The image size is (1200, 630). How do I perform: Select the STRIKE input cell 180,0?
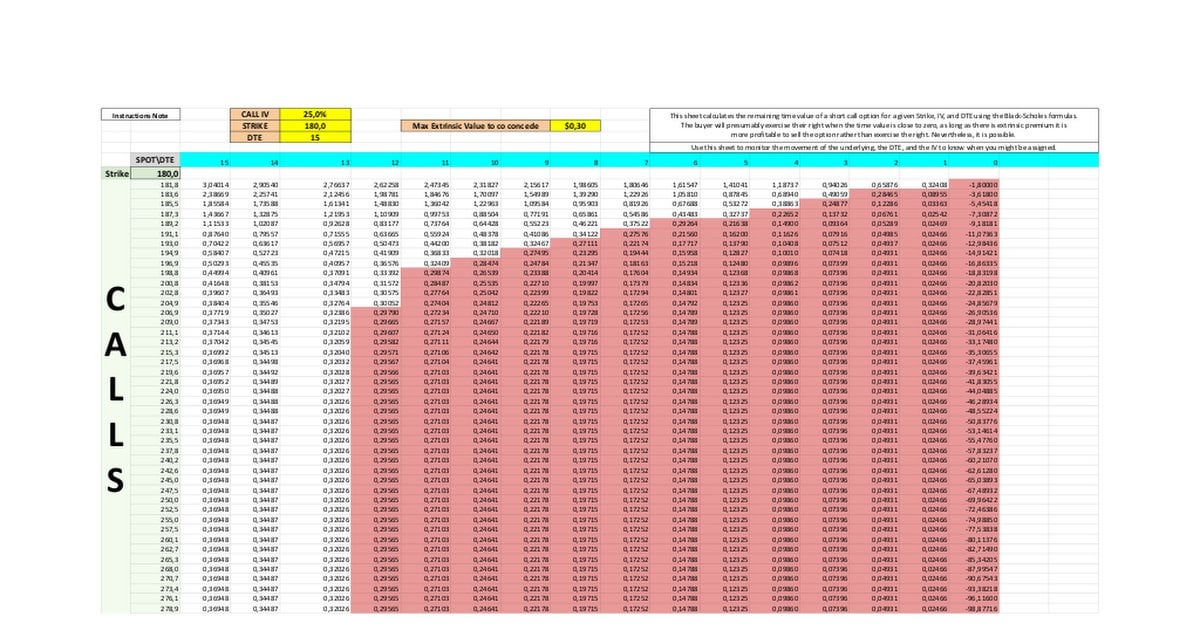coord(315,126)
